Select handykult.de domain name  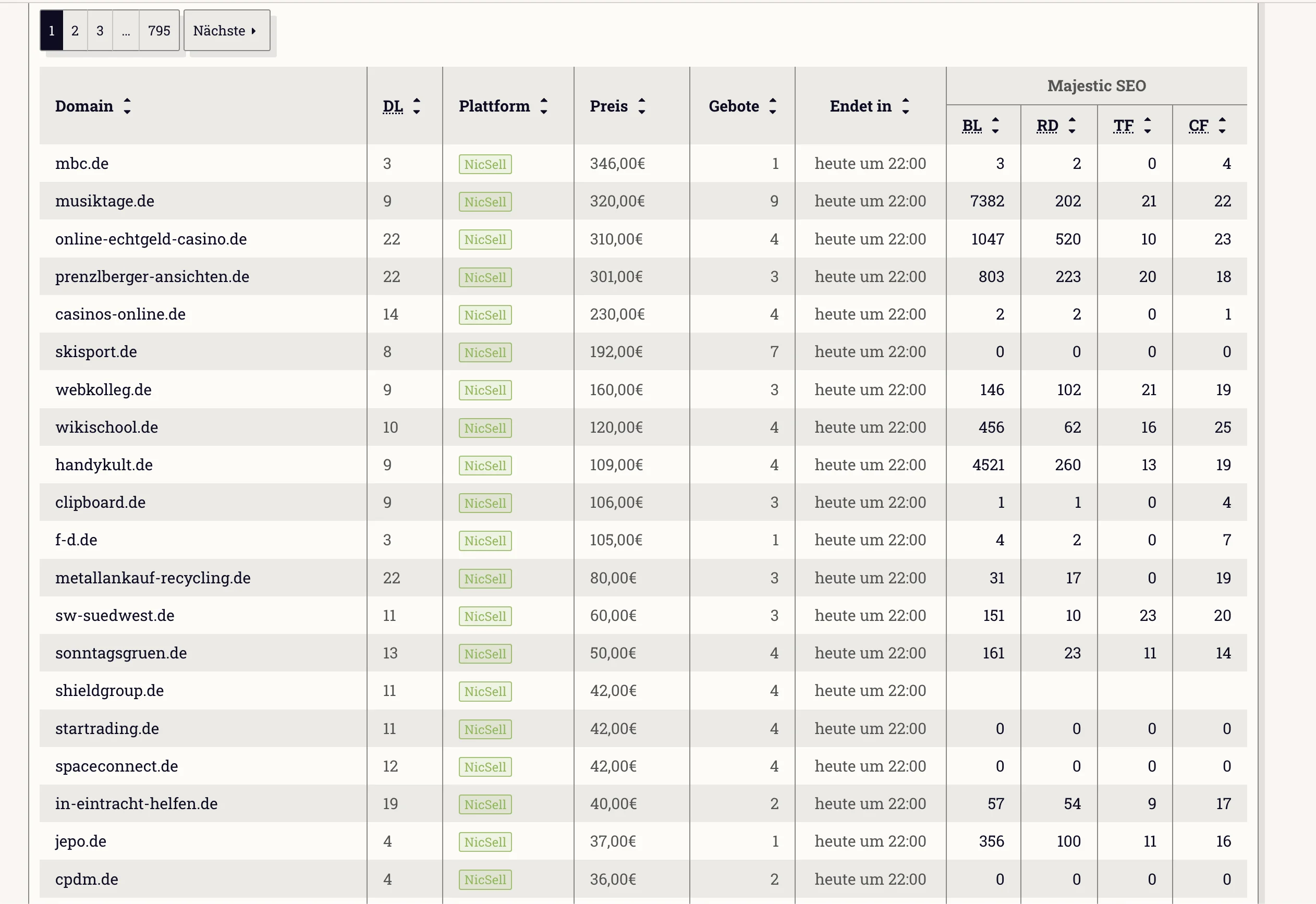point(104,465)
